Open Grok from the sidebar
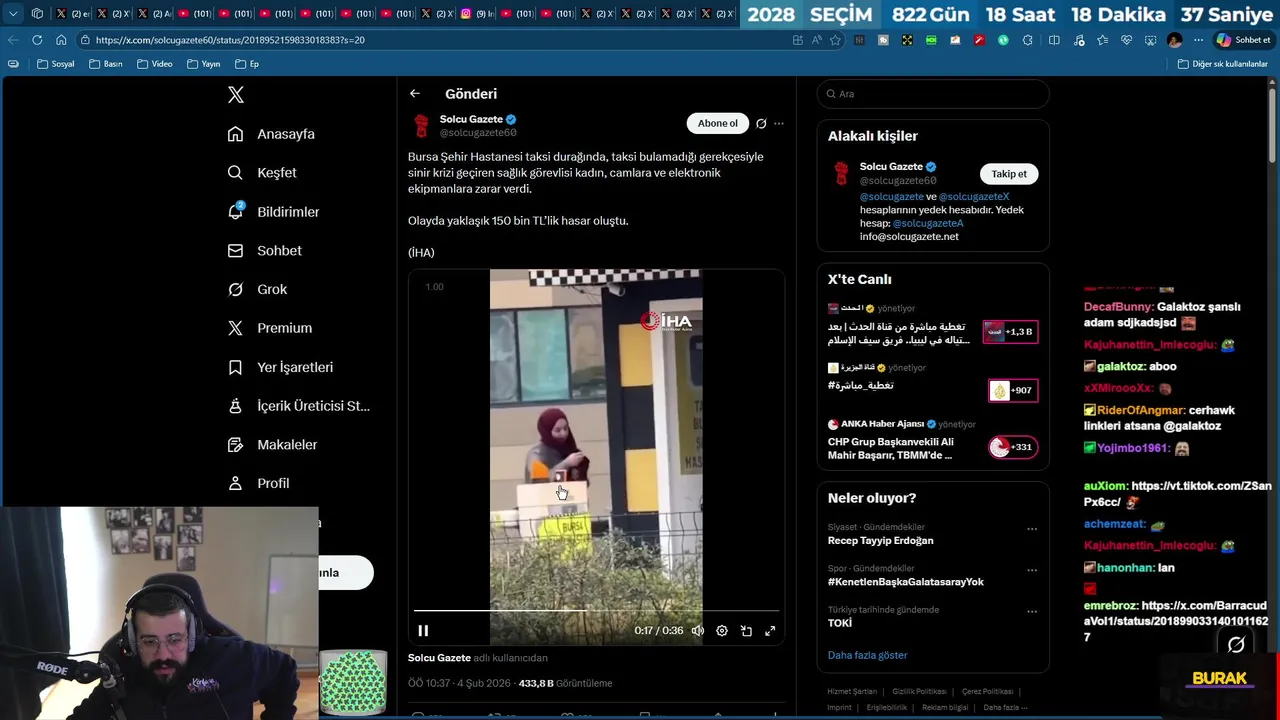 tap(257, 289)
